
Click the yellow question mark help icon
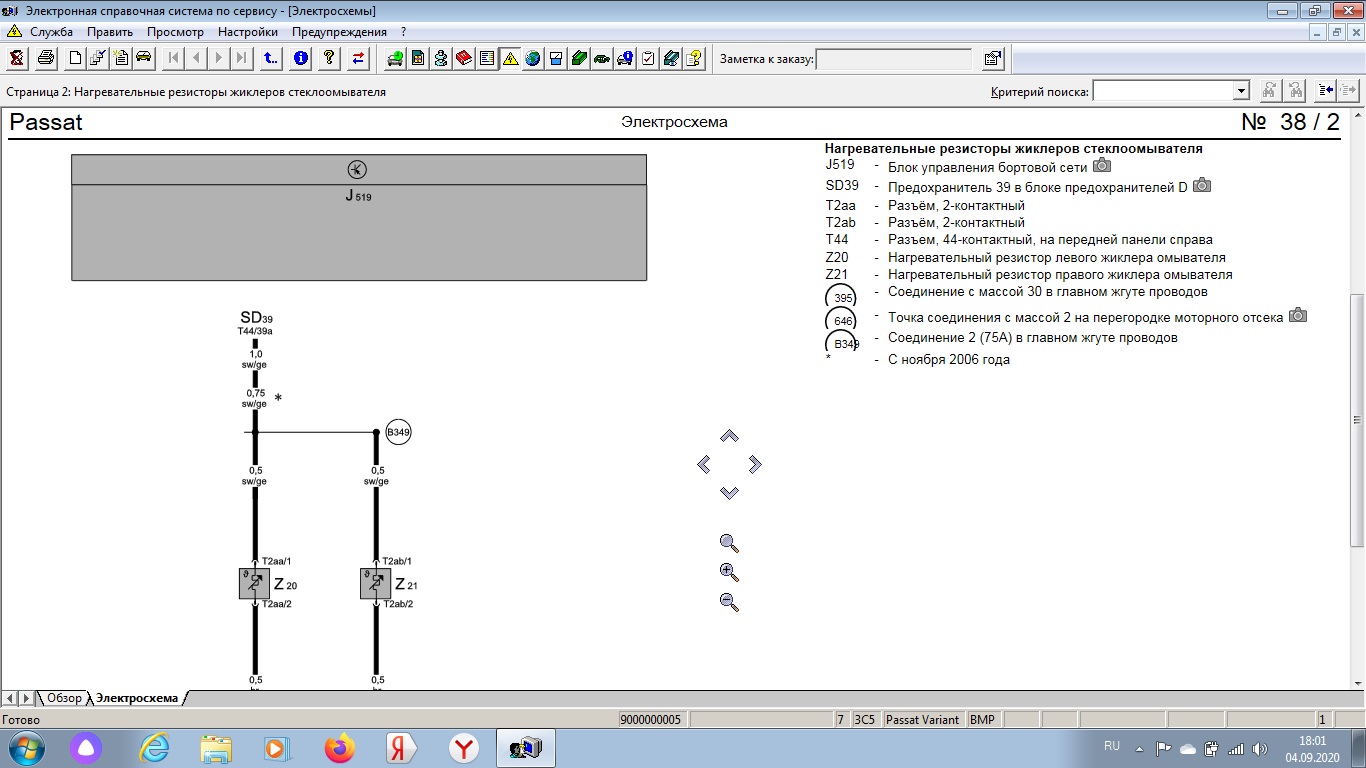pyautogui.click(x=328, y=58)
